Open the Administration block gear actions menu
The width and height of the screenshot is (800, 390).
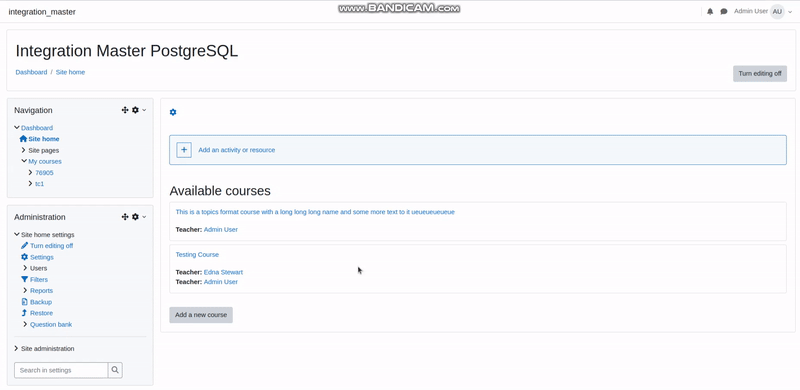point(135,216)
